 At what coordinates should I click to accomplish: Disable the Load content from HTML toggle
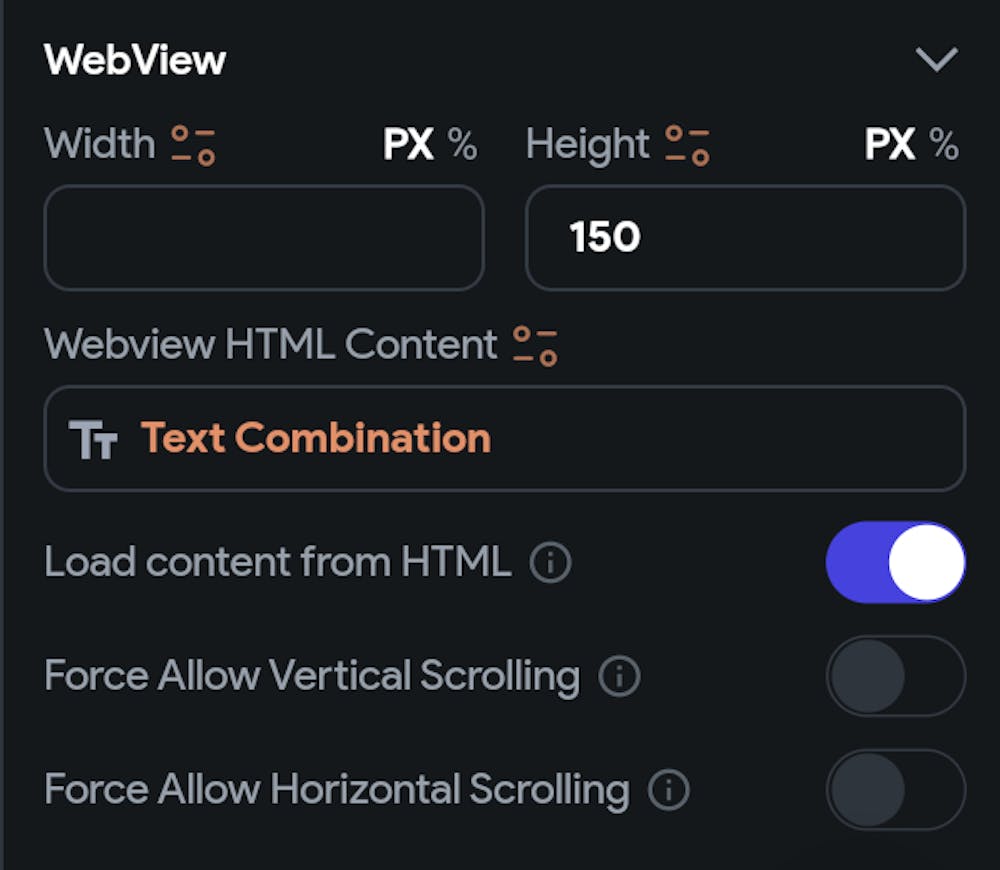coord(895,562)
